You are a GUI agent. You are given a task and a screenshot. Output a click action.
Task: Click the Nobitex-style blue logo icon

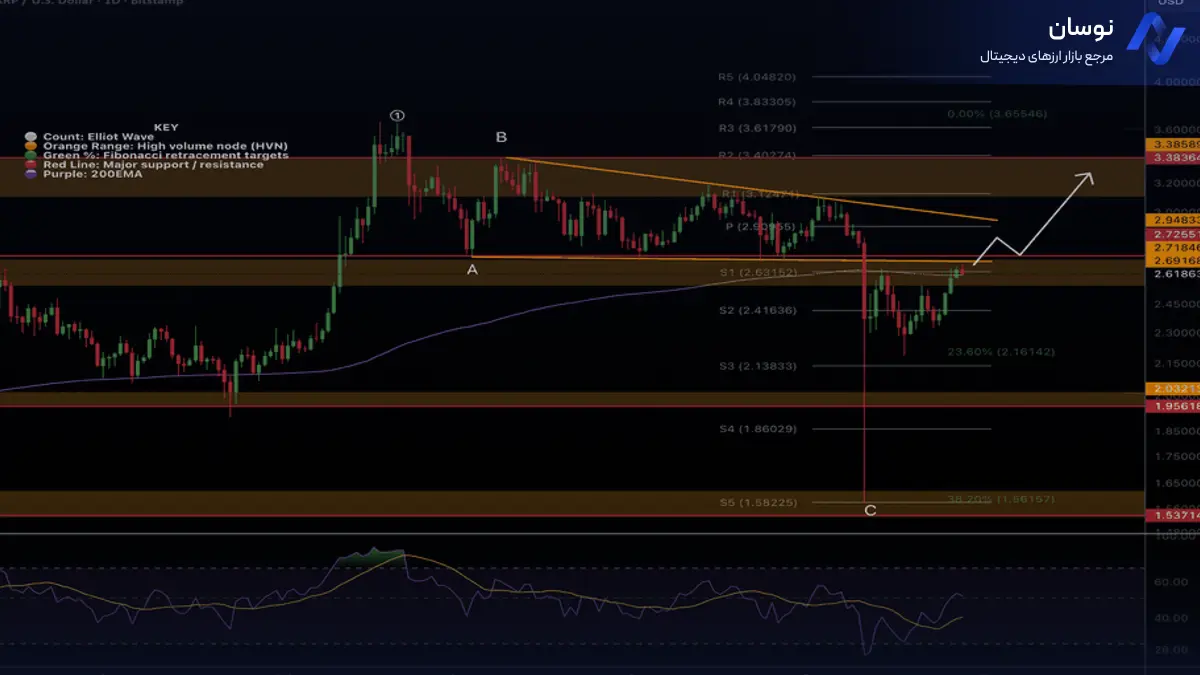point(1155,43)
